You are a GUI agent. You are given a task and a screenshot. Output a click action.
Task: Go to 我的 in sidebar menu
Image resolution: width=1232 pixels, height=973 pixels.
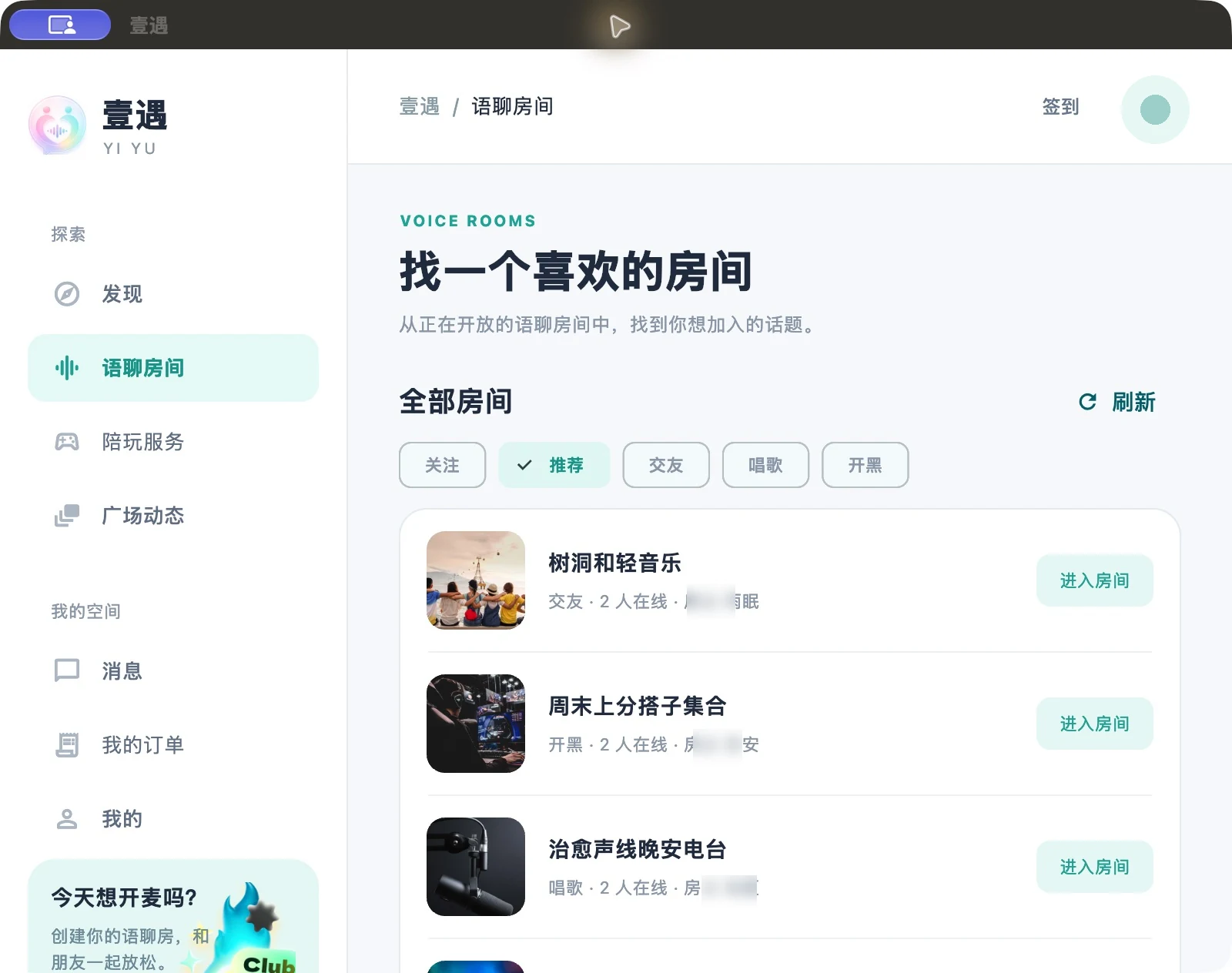(x=173, y=819)
